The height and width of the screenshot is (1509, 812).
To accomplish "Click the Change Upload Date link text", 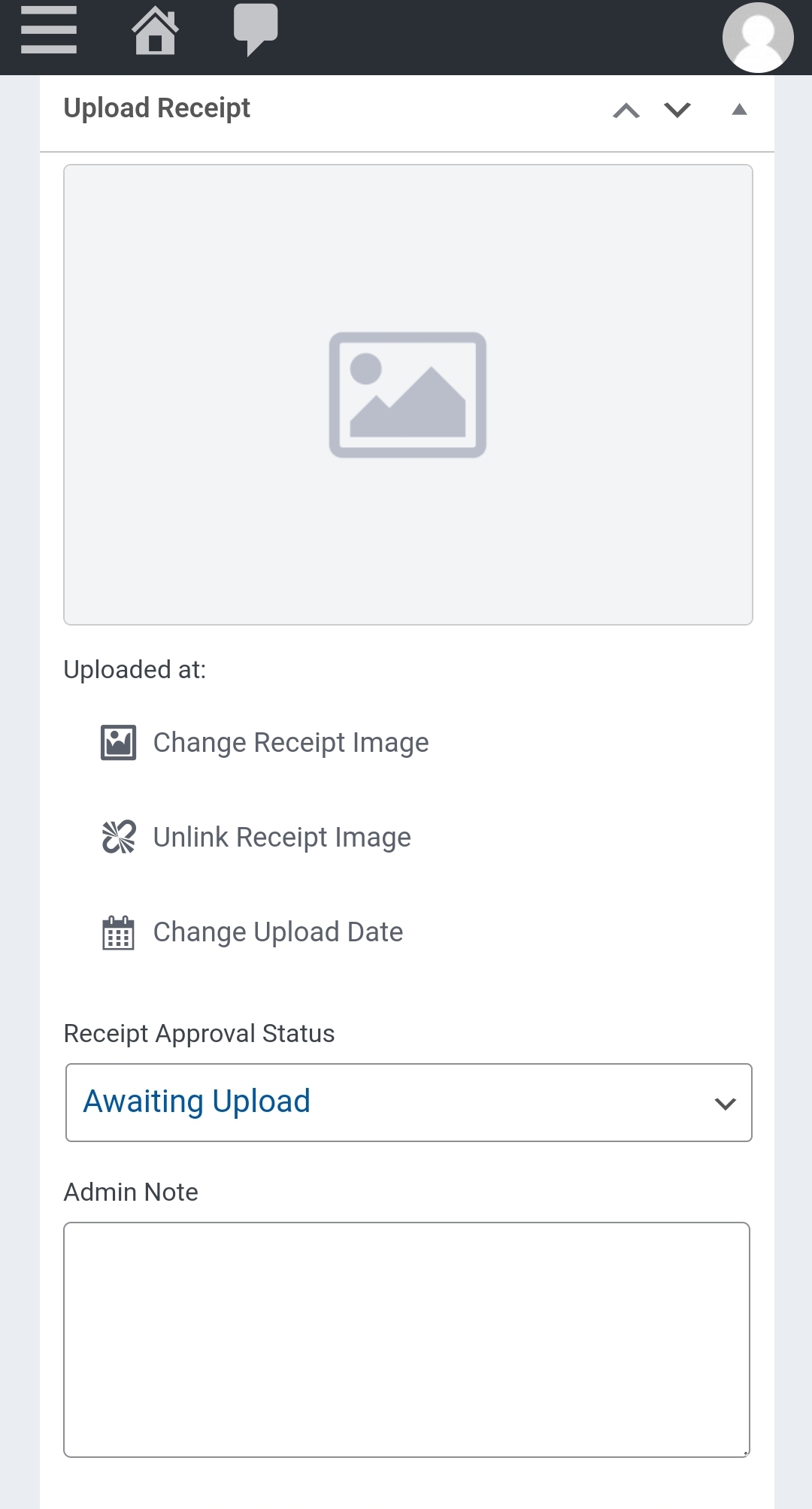I will coord(278,932).
